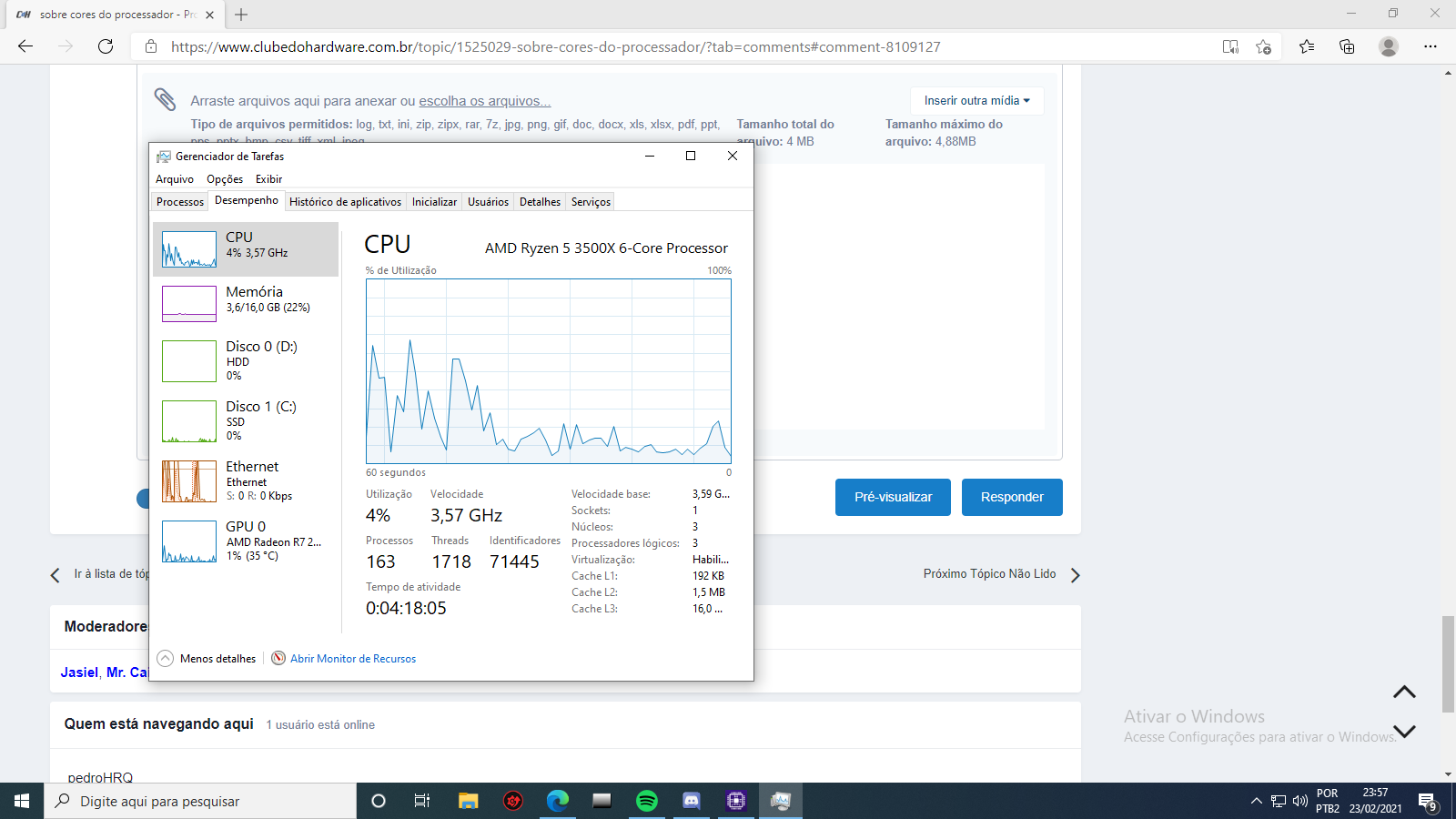Screen dimensions: 1456x819
Task: Select the Ethernet performance entry
Action: pyautogui.click(x=246, y=480)
